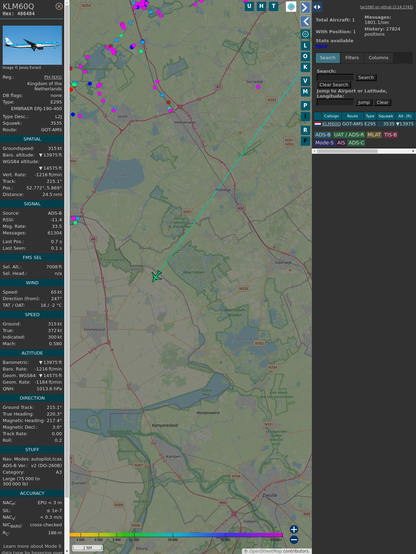
Task: Toggle the V map button
Action: 305,81
